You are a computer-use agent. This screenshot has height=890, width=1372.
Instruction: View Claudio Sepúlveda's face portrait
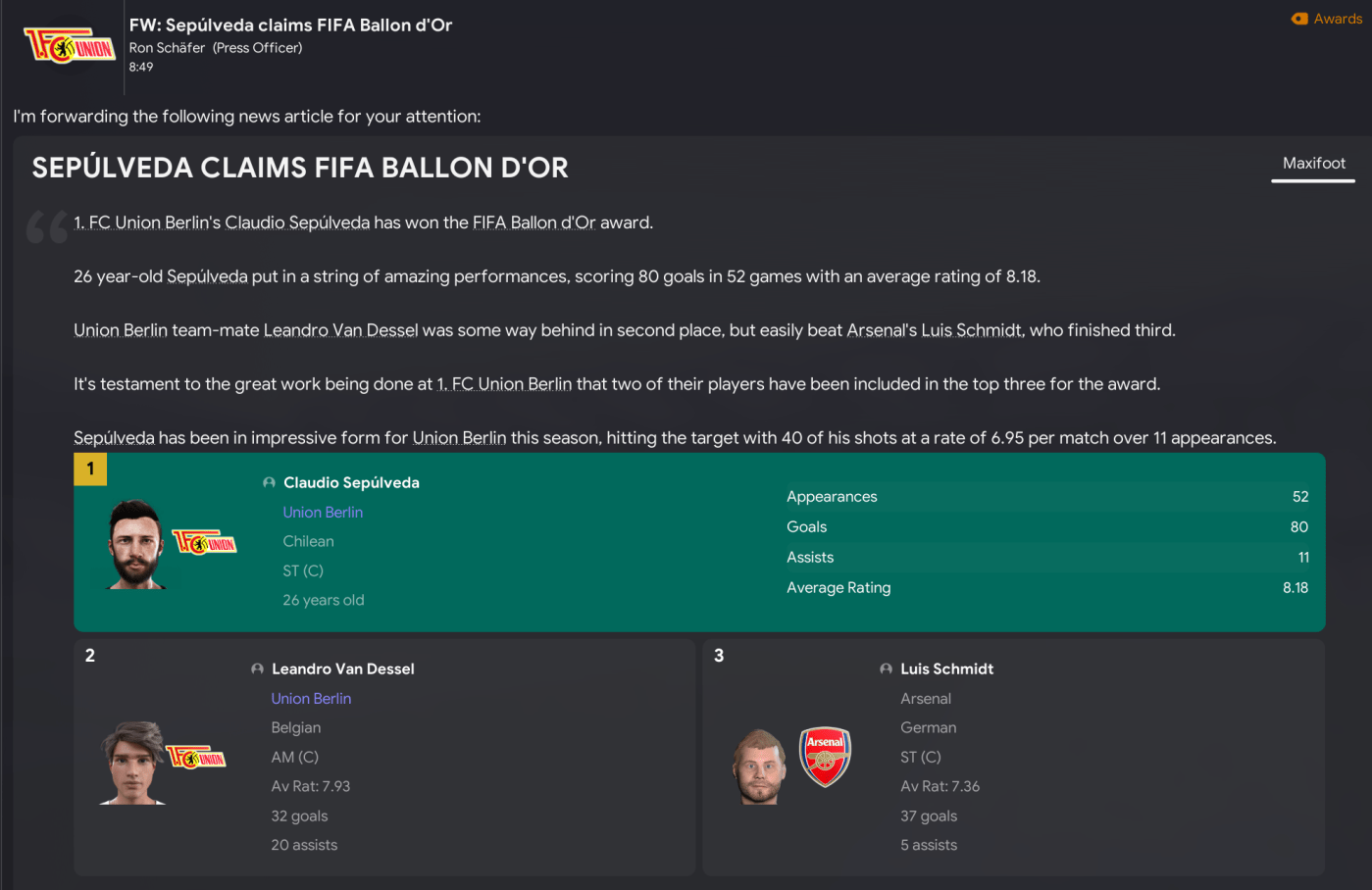click(x=135, y=545)
